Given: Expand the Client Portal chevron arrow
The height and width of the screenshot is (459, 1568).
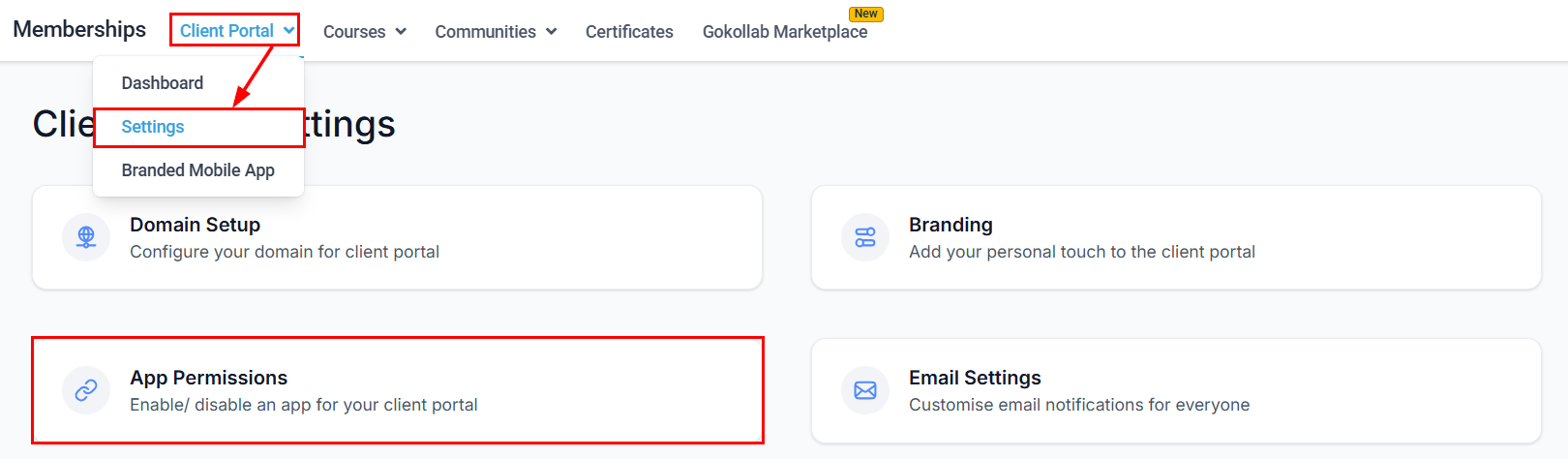Looking at the screenshot, I should [289, 30].
